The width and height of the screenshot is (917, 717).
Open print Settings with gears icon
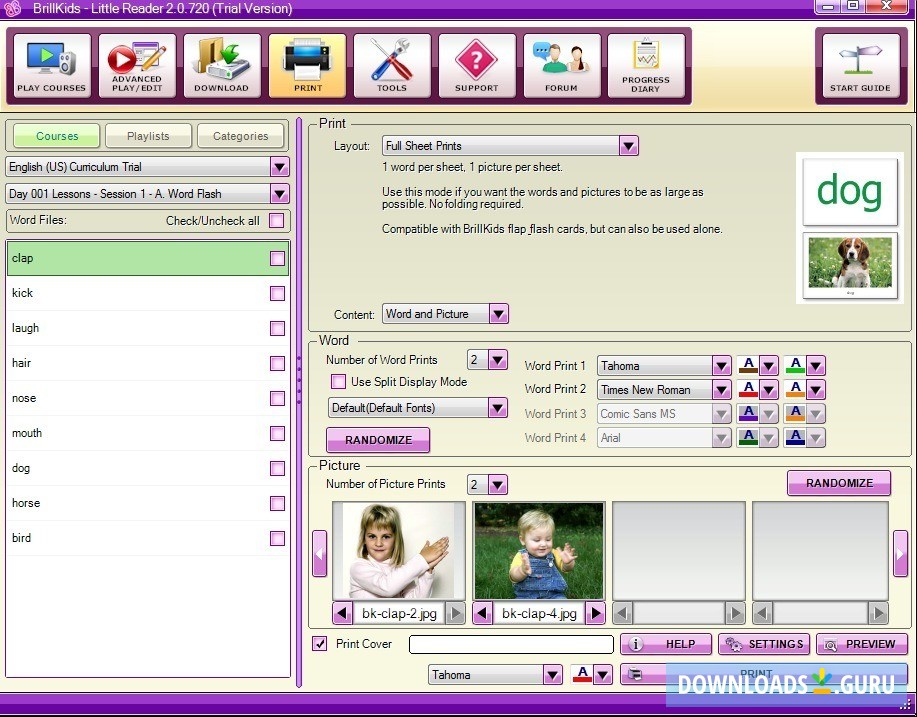tap(764, 644)
